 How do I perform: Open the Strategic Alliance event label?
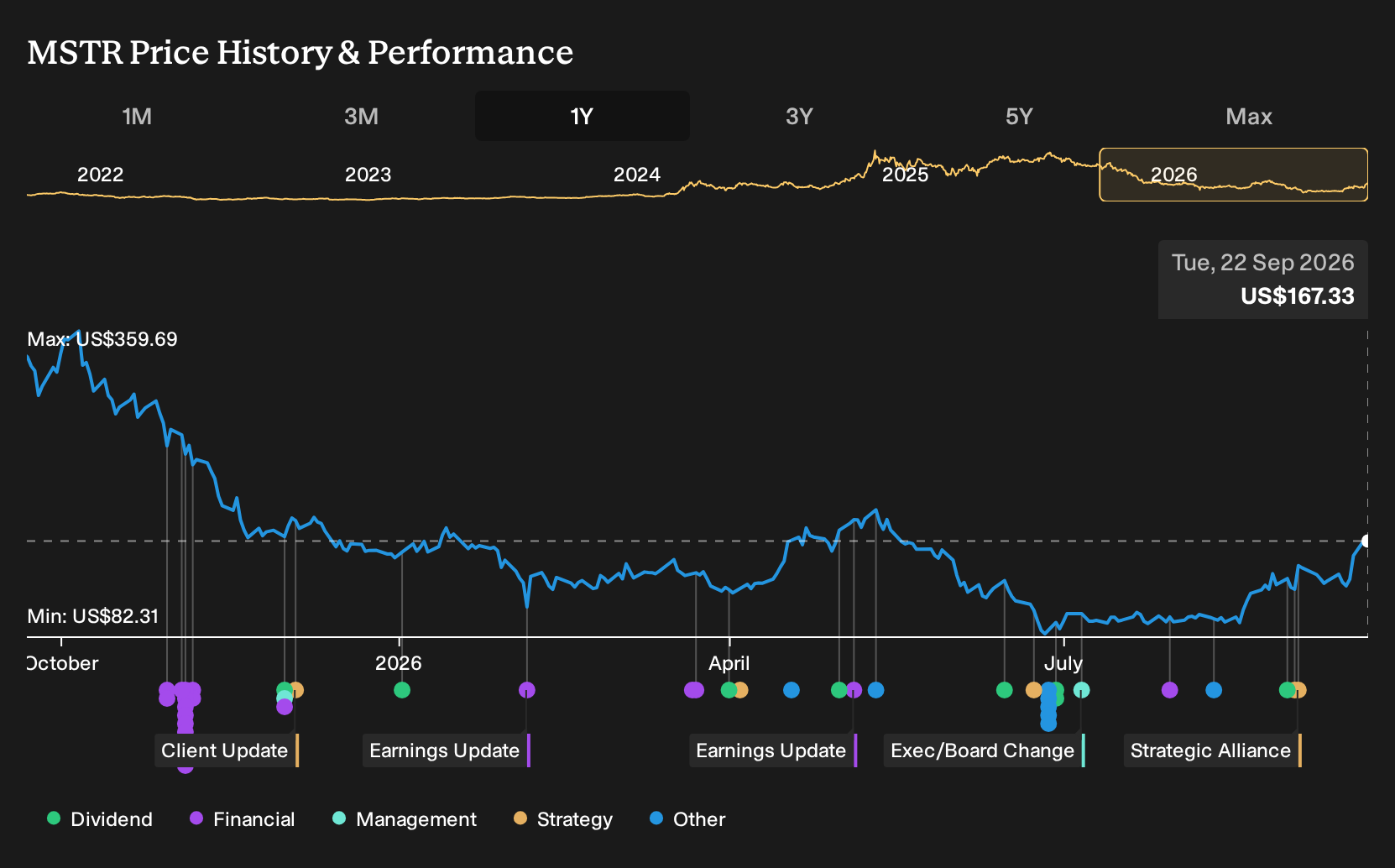[1213, 750]
